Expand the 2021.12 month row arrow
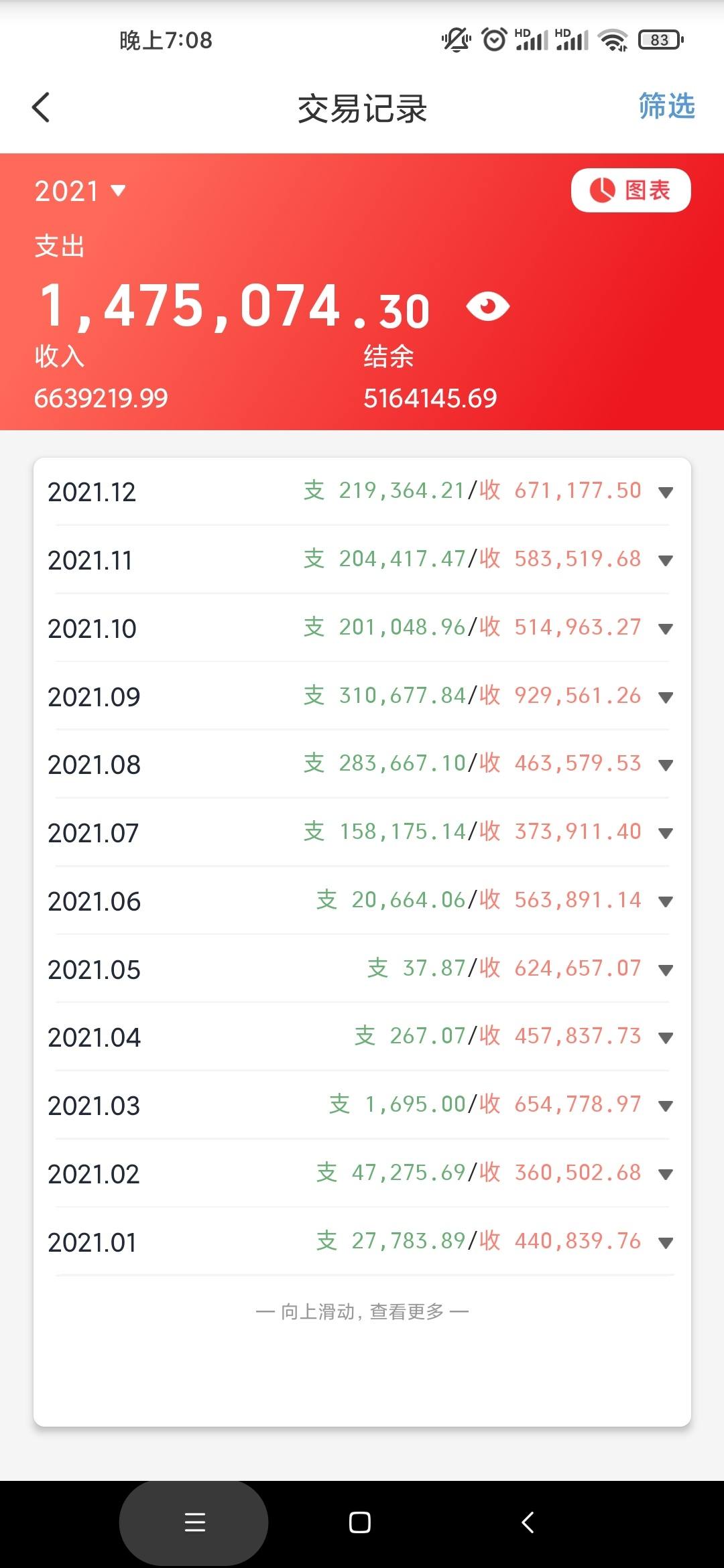The width and height of the screenshot is (724, 1568). (665, 493)
